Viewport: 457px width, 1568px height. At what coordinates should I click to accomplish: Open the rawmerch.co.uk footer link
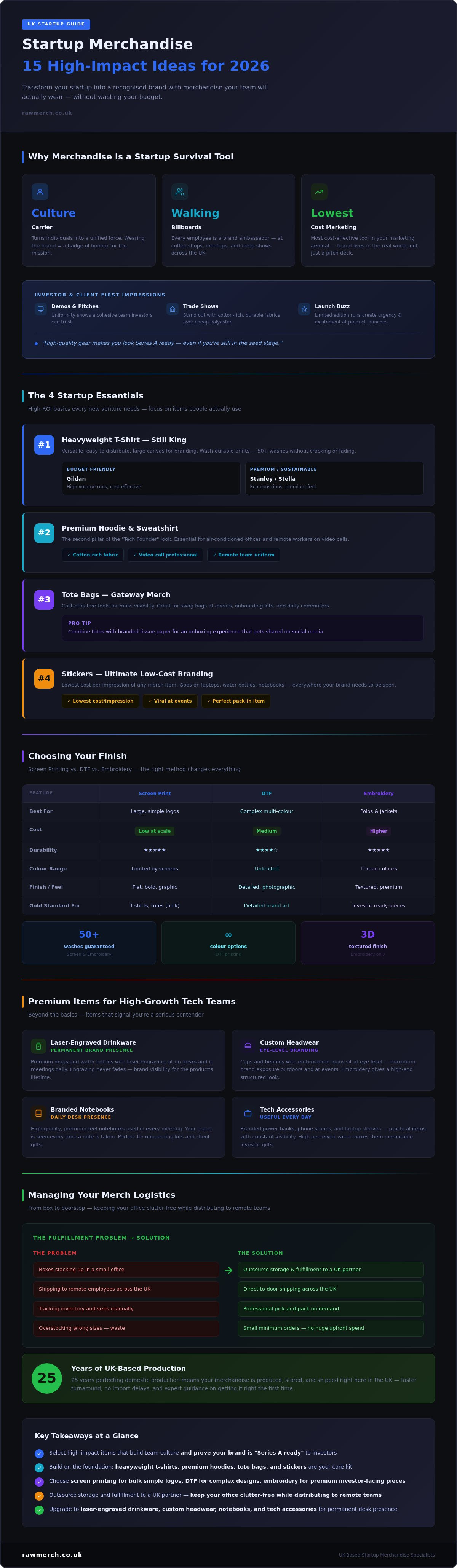[53, 1555]
